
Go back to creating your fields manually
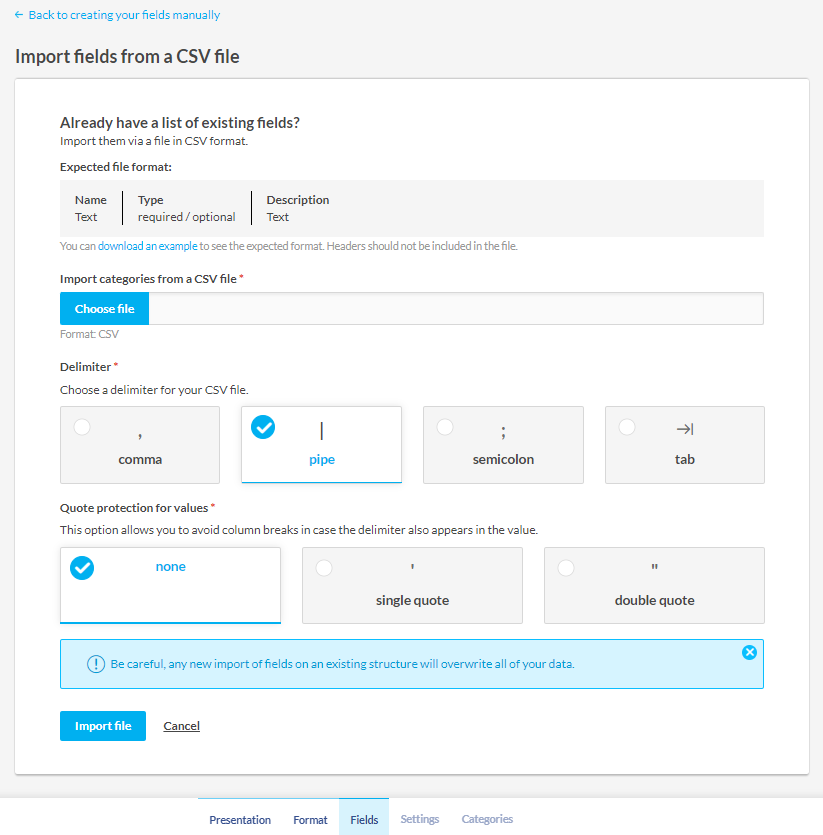(124, 15)
